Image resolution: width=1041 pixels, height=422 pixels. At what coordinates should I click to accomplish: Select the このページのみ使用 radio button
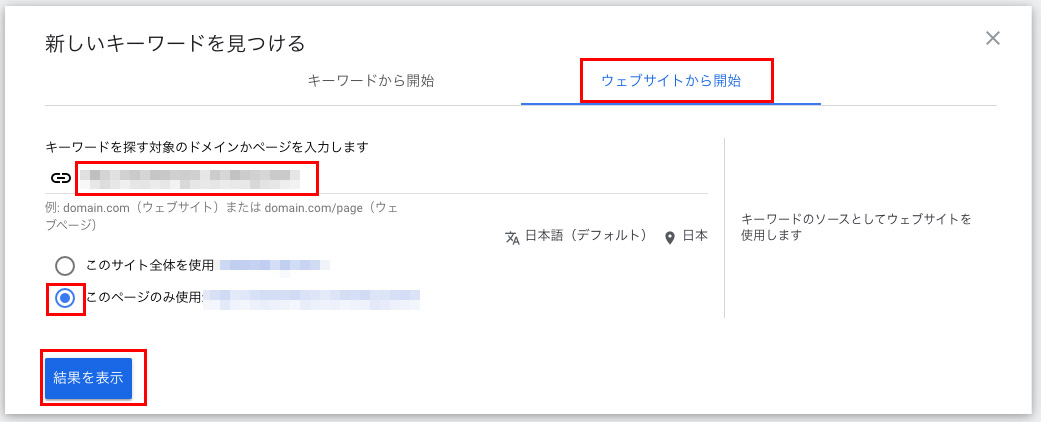point(64,299)
